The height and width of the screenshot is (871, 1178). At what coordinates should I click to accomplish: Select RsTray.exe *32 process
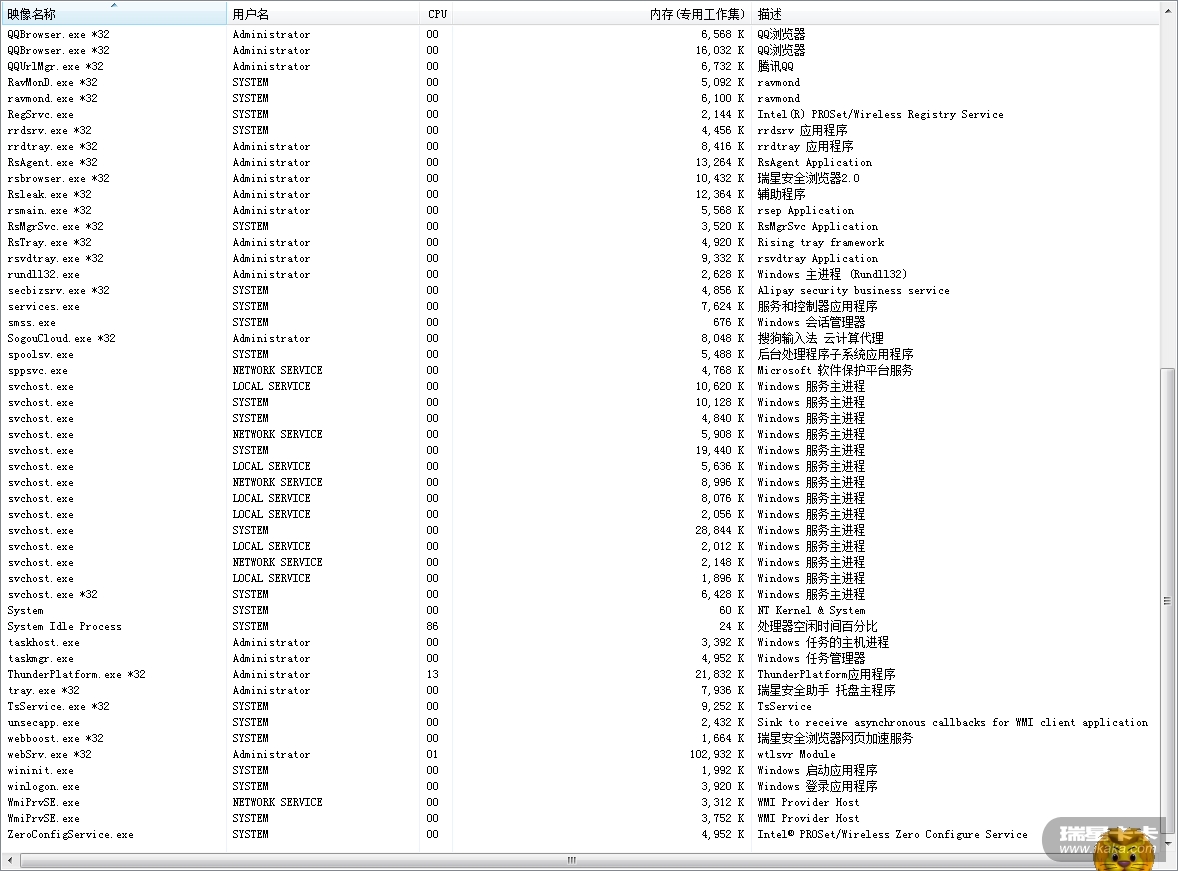click(579, 243)
